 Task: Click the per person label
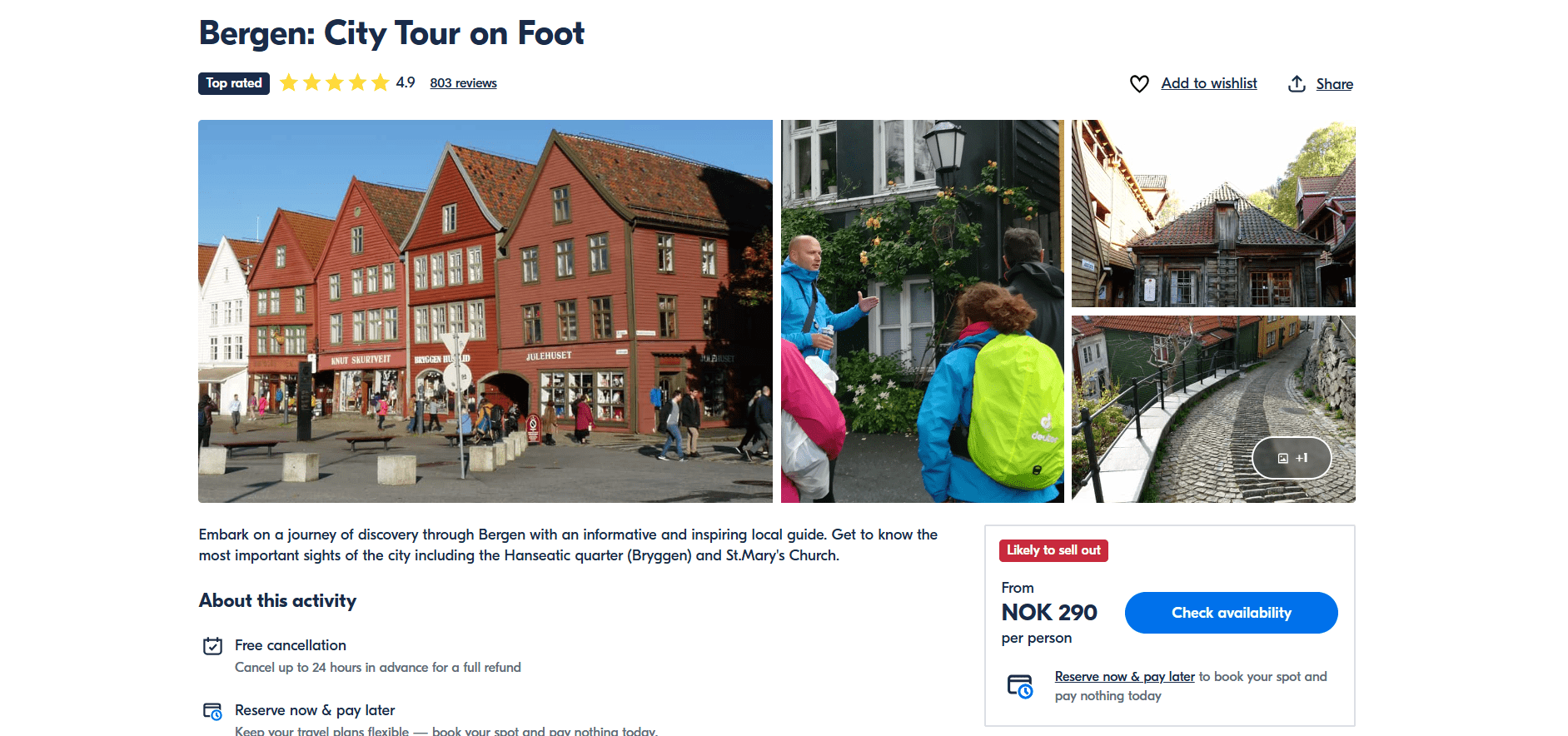pyautogui.click(x=1037, y=639)
